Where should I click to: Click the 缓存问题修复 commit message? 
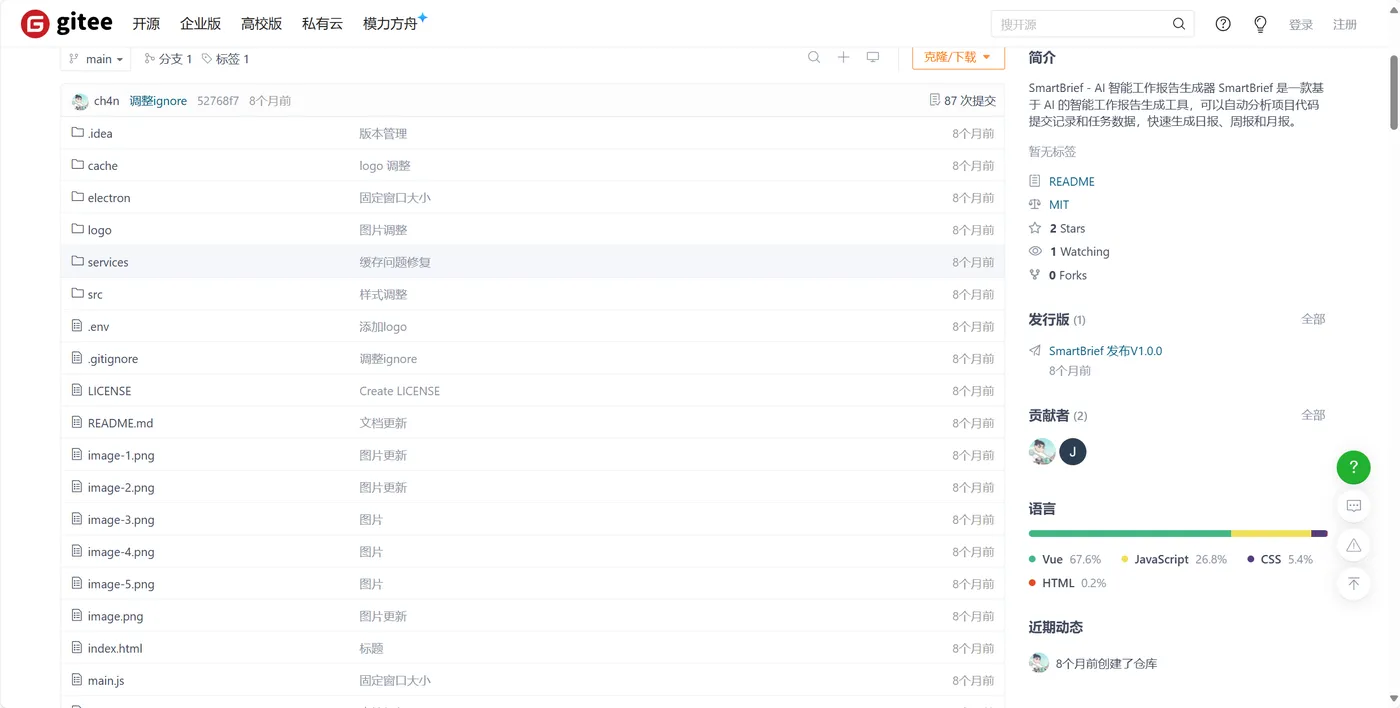pos(395,262)
